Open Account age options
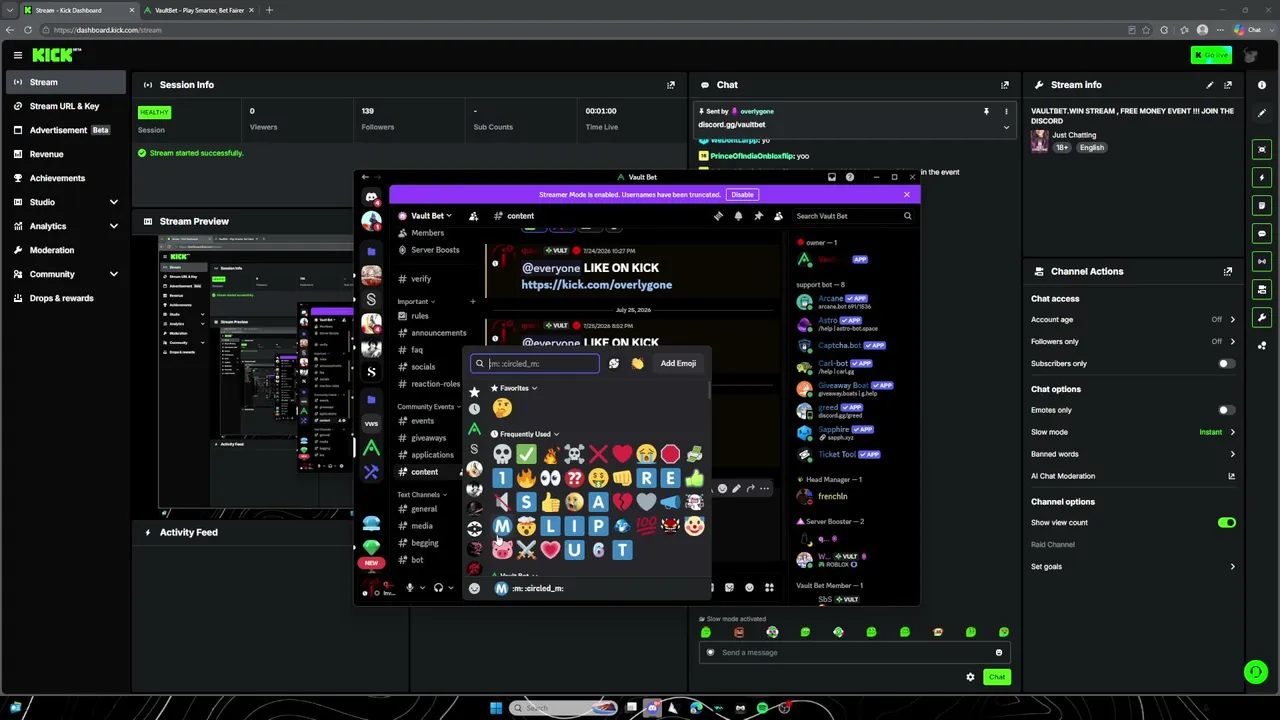 (x=1133, y=320)
